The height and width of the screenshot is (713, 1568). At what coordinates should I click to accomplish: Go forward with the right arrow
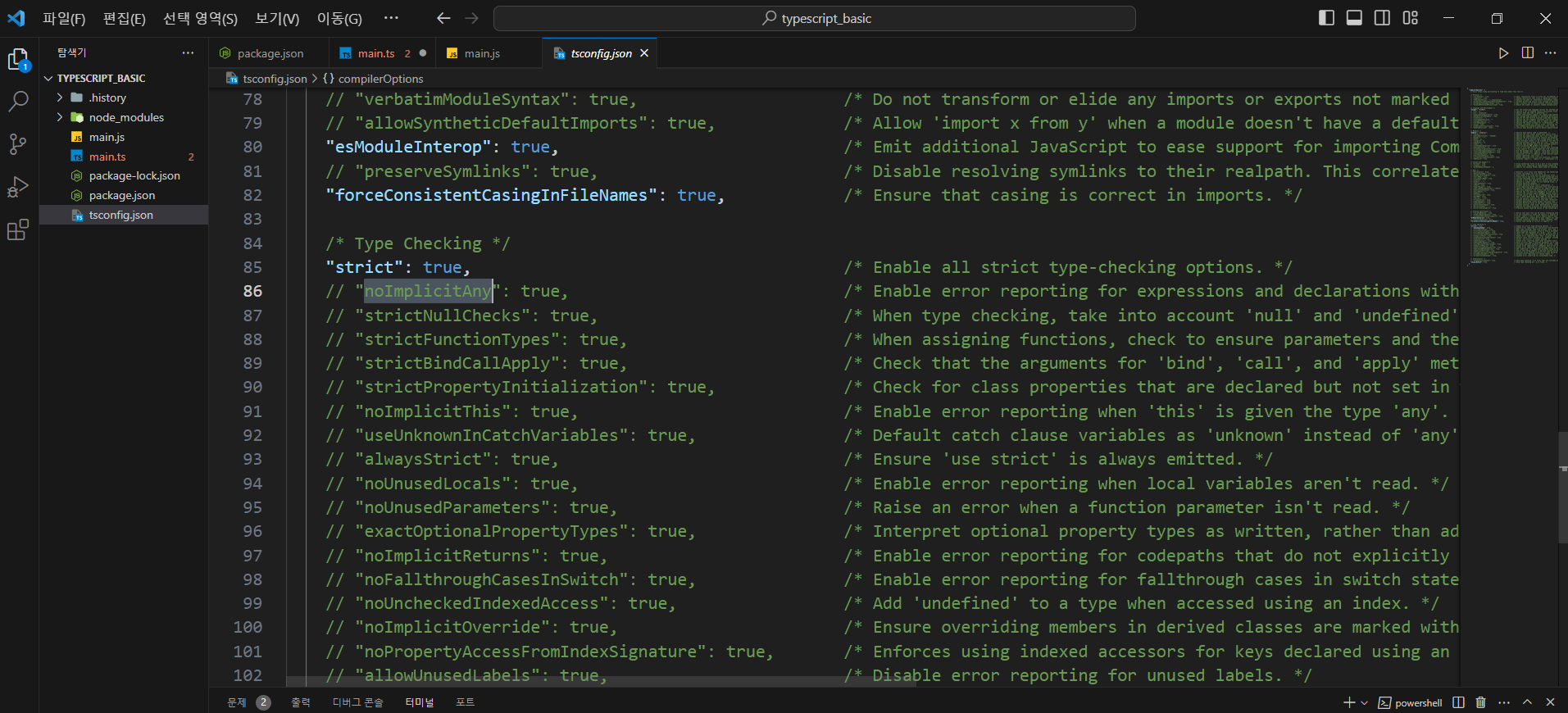pyautogui.click(x=471, y=18)
